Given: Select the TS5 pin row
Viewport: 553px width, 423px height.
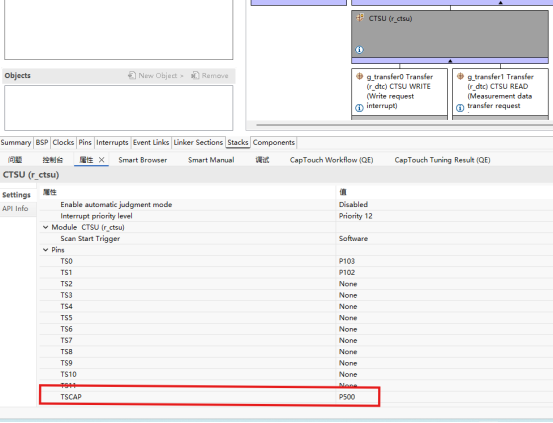Looking at the screenshot, I should (296, 318).
